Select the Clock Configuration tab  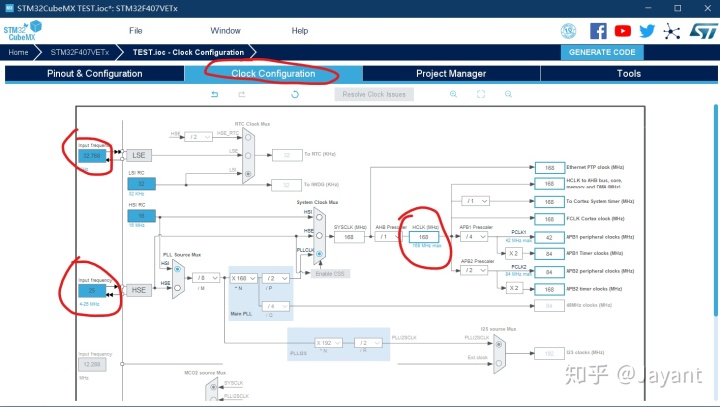[x=273, y=73]
